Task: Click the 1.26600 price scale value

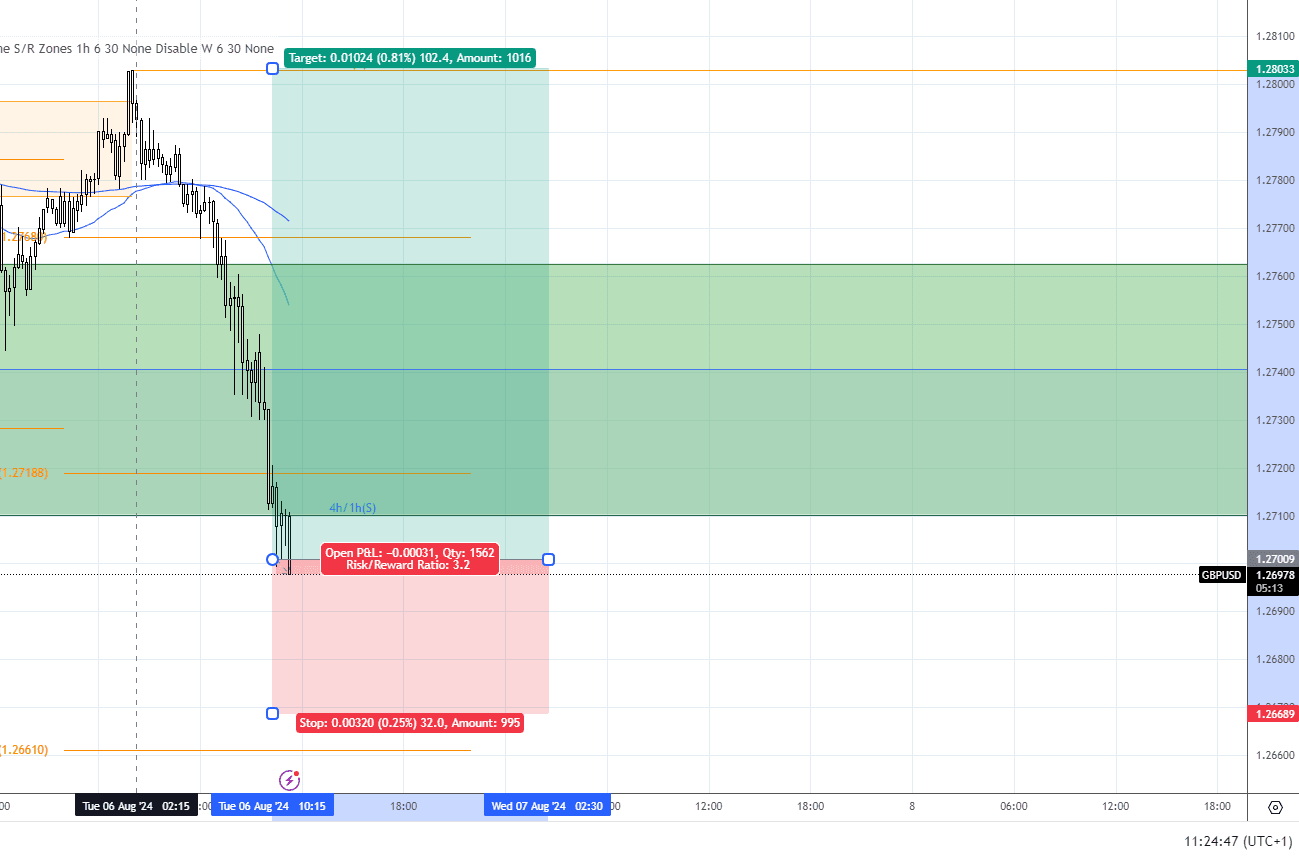Action: coord(1274,756)
